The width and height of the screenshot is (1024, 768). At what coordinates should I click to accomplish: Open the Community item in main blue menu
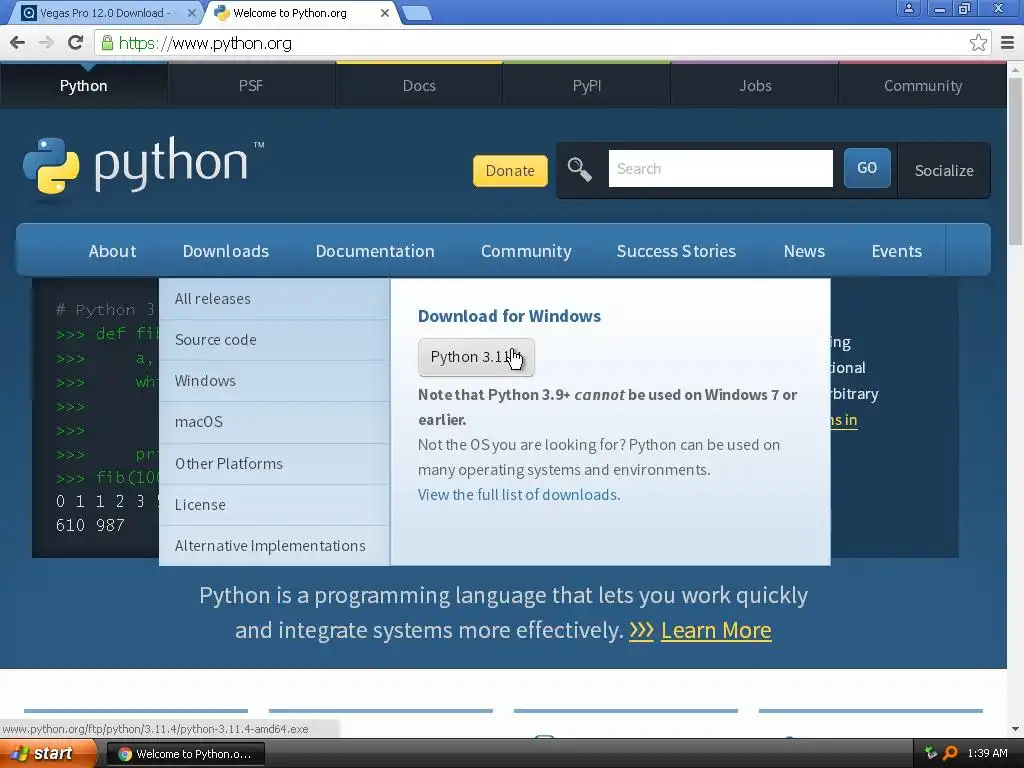click(526, 251)
